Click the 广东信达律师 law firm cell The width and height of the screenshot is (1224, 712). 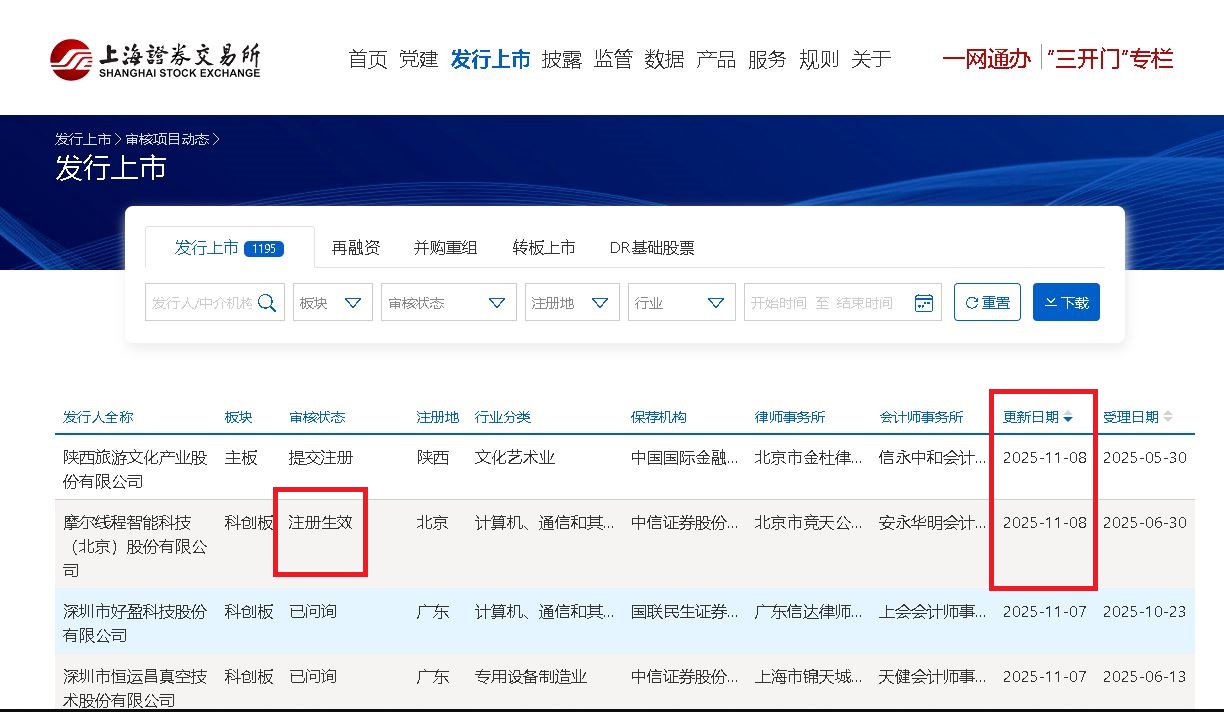pos(809,611)
